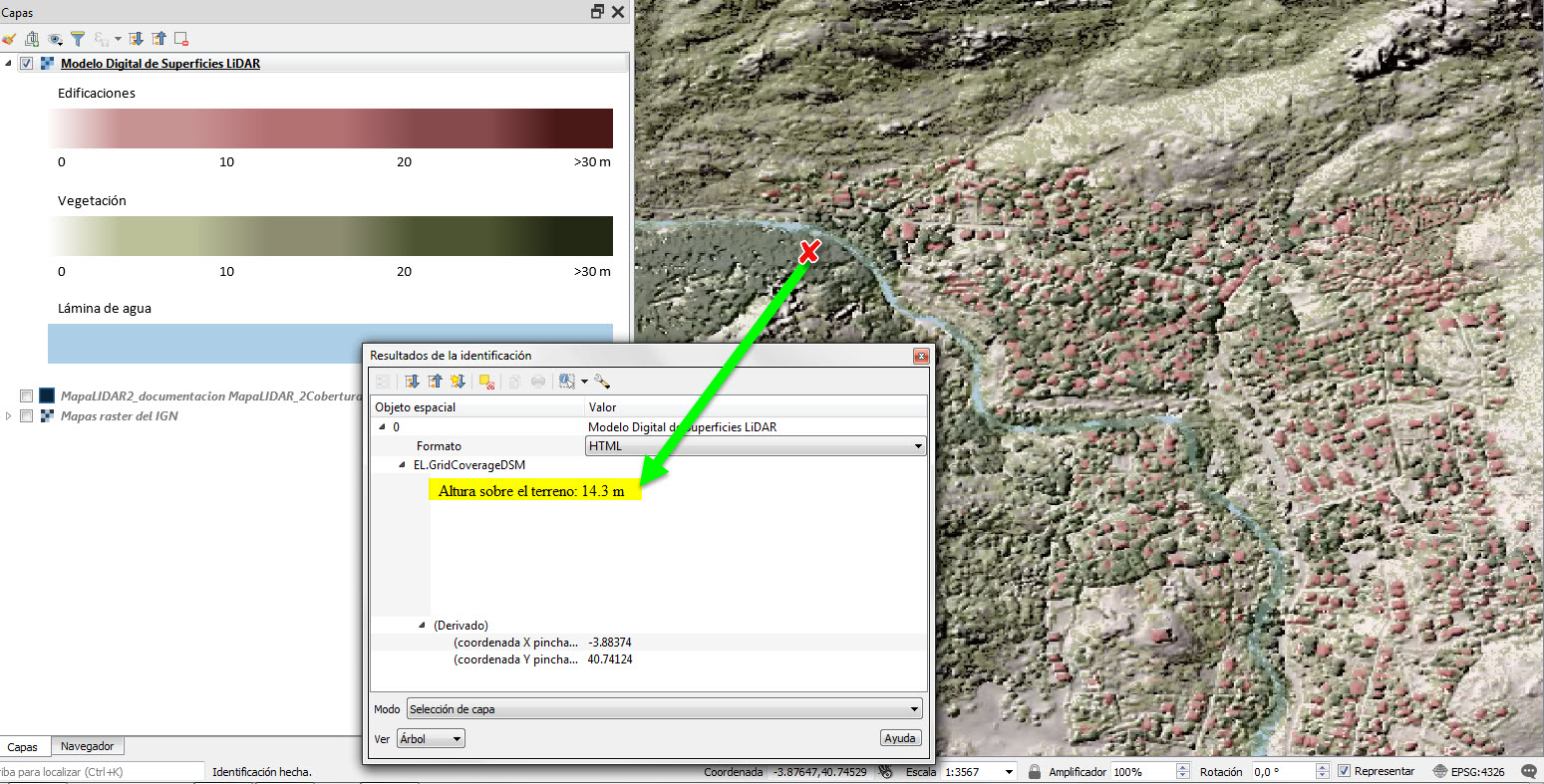Click the locator search field

point(100,770)
